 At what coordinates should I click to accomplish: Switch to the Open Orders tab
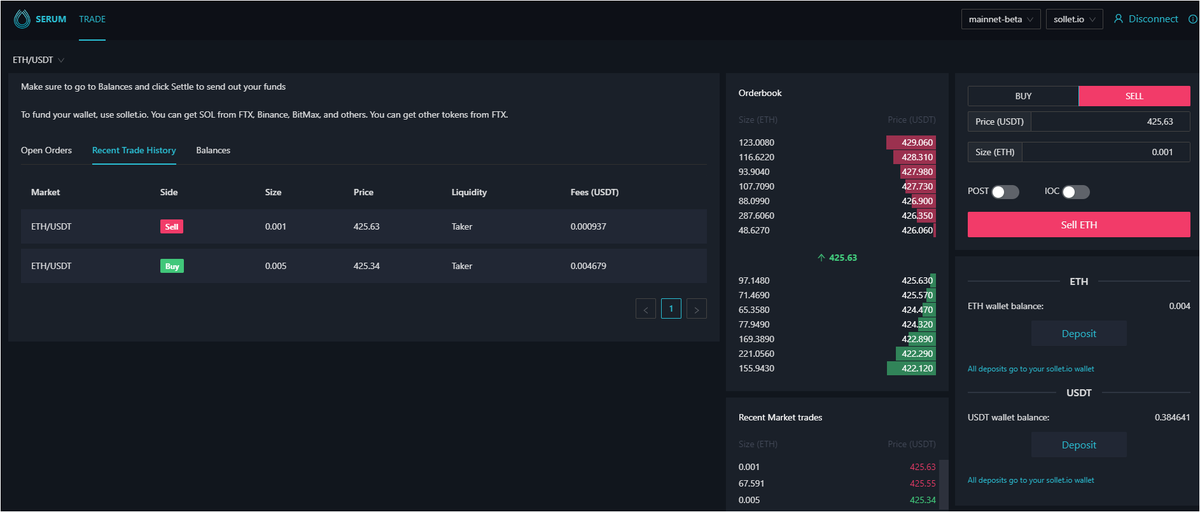click(x=46, y=150)
